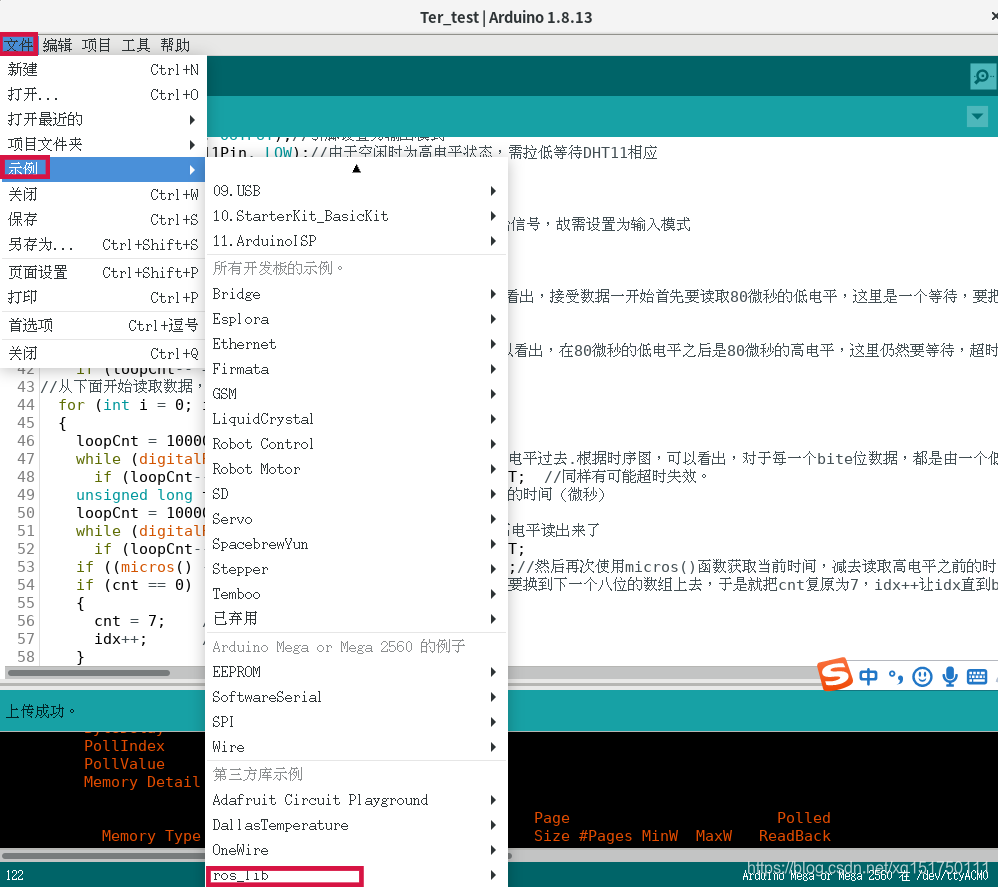The image size is (998, 887).
Task: Open the 编辑 menu
Action: [x=57, y=45]
